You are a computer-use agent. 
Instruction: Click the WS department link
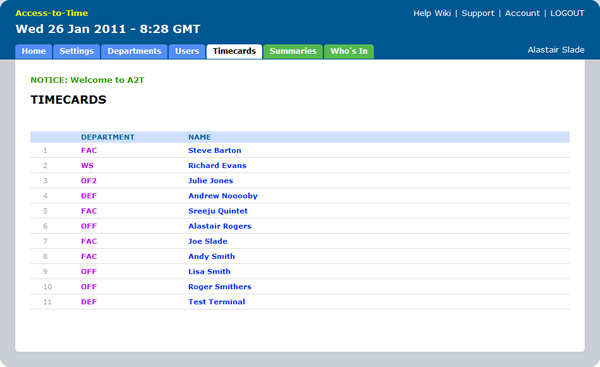coord(87,166)
